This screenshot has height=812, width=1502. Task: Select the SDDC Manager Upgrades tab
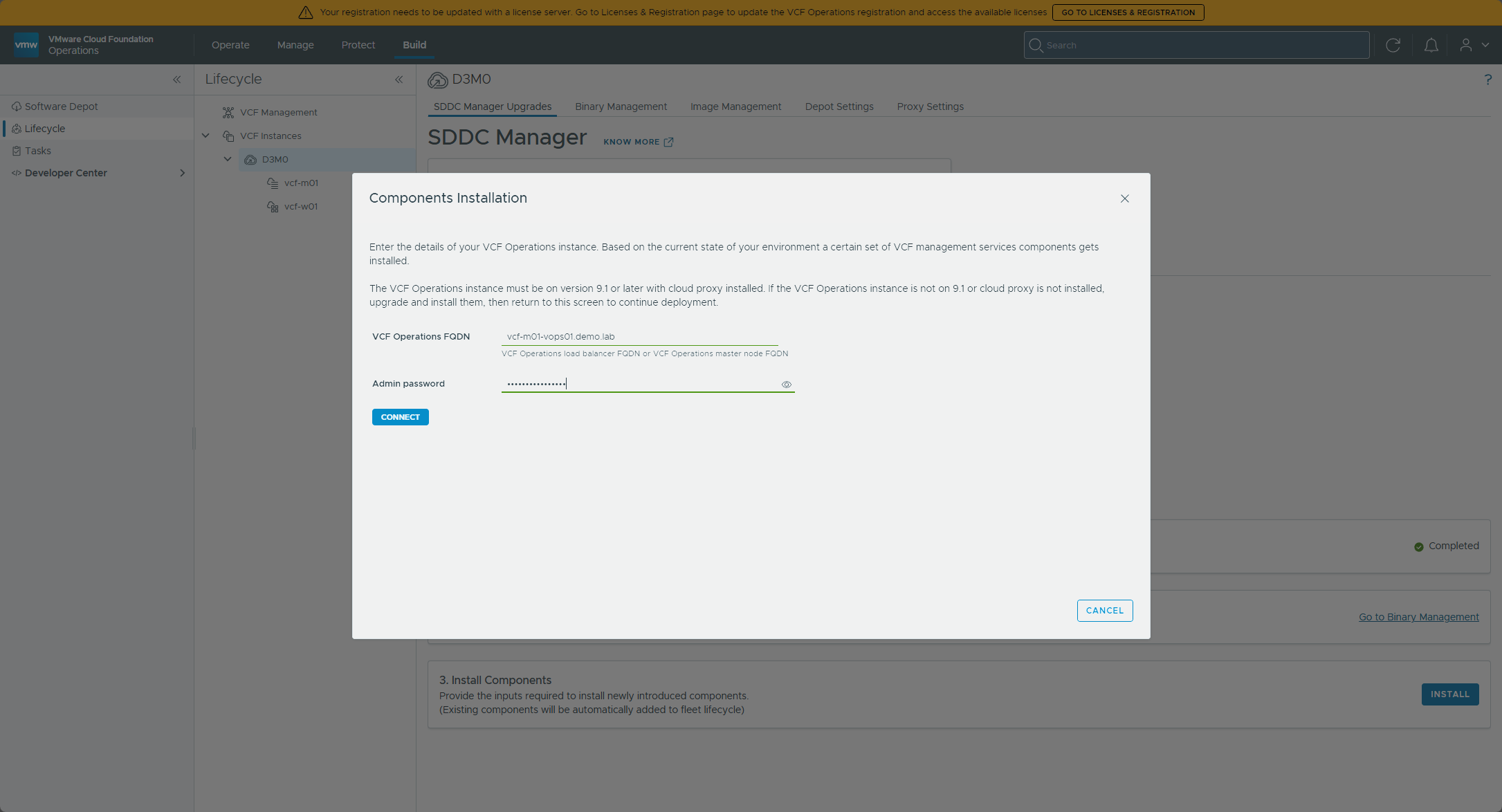point(493,107)
